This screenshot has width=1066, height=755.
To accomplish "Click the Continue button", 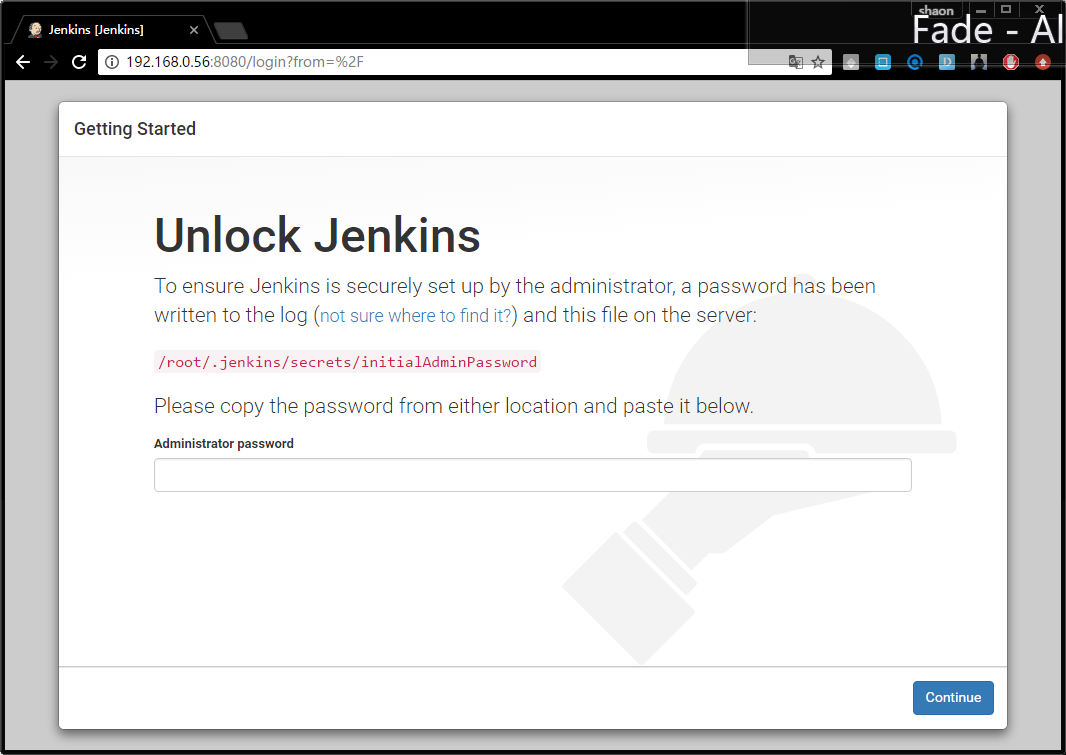I will click(952, 697).
